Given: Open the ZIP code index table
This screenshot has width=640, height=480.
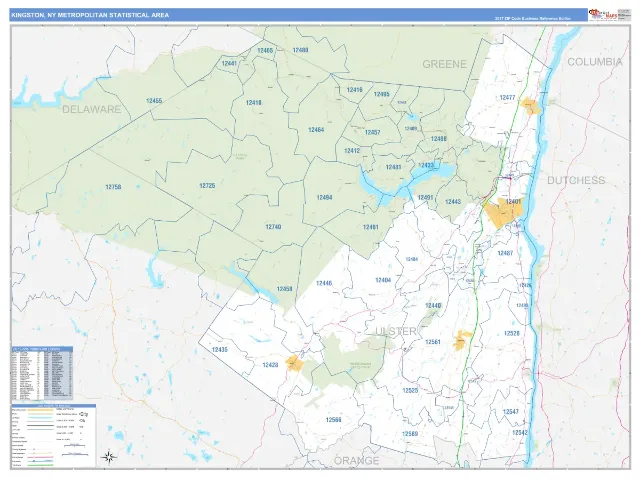Looking at the screenshot, I should point(42,373).
